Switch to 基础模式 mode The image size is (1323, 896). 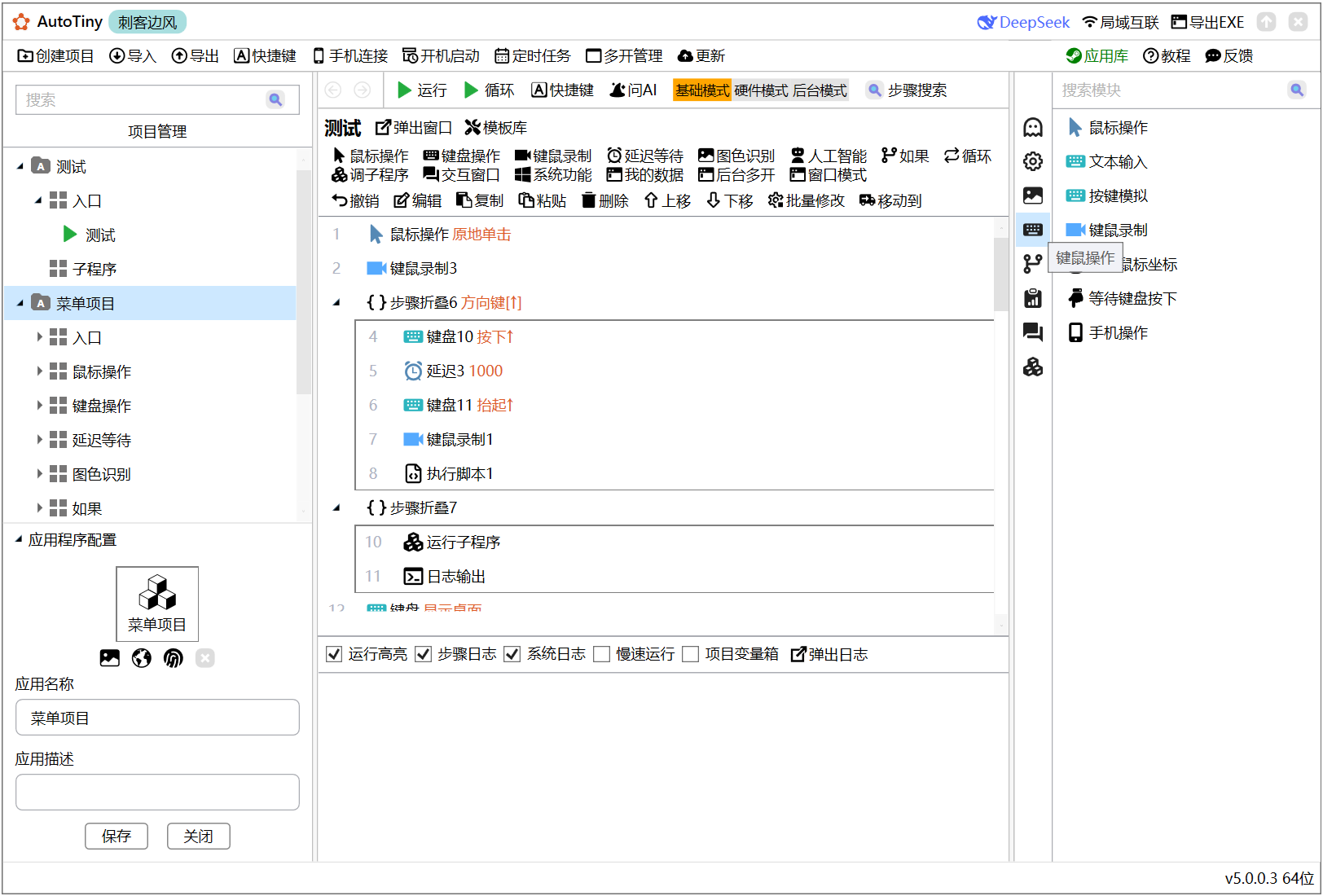click(x=701, y=90)
